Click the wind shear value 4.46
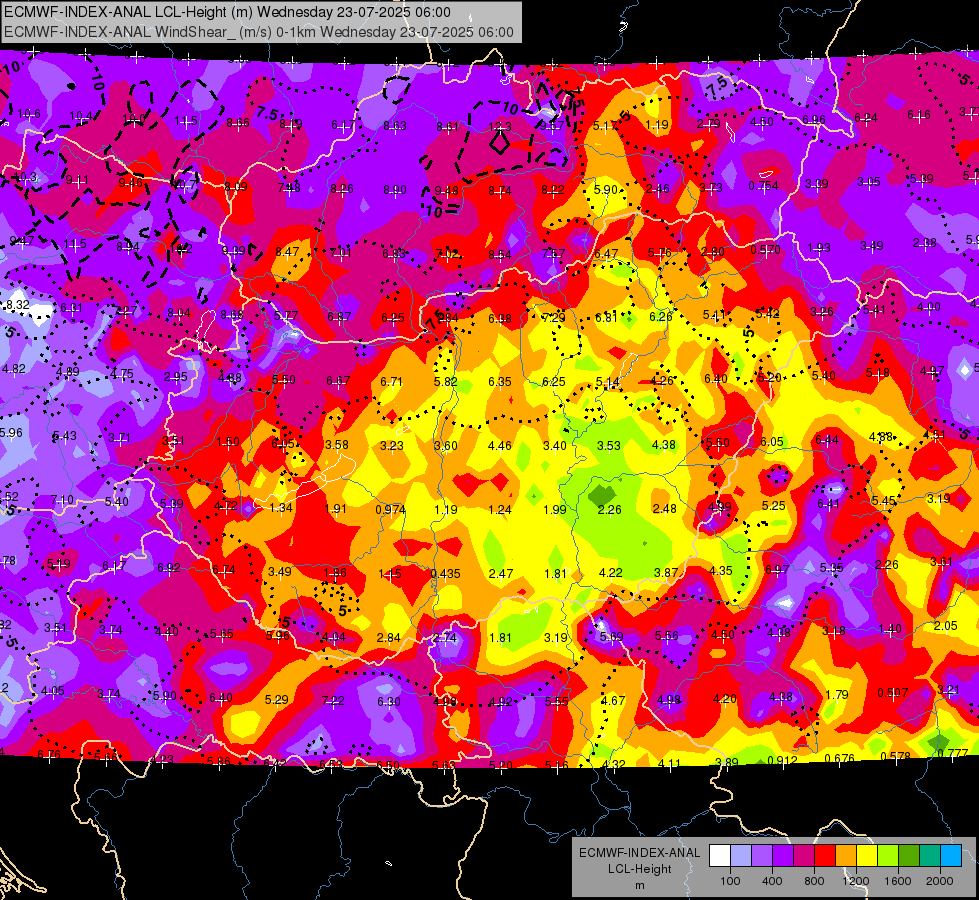Viewport: 979px width, 900px height. [499, 445]
